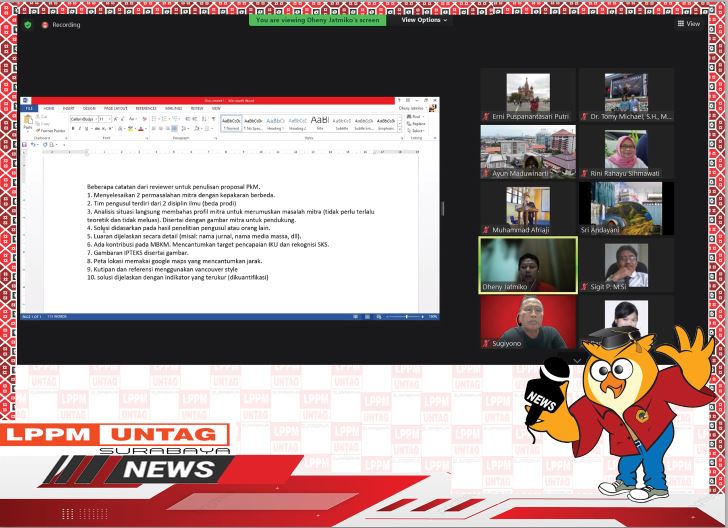This screenshot has width=728, height=528.
Task: Click the Print Layout view icon
Action: coord(367,317)
